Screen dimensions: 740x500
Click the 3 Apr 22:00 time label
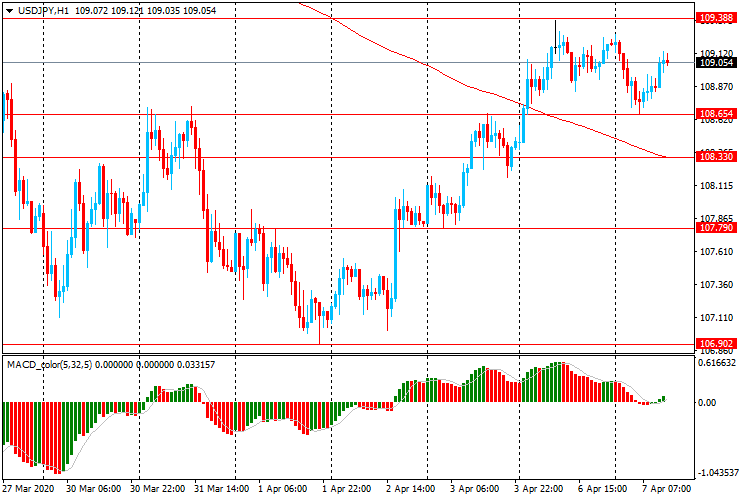[538, 488]
